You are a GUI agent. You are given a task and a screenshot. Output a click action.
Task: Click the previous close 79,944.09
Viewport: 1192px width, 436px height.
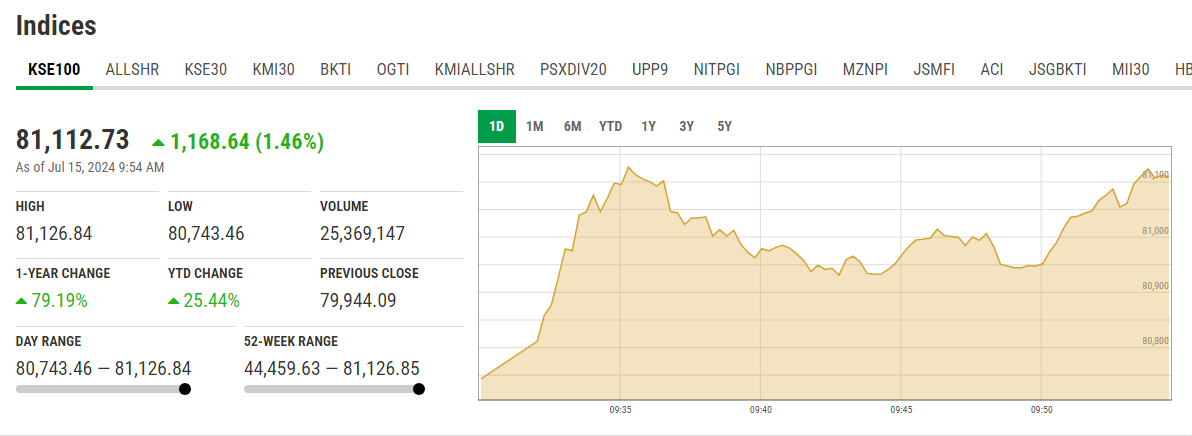tap(358, 301)
